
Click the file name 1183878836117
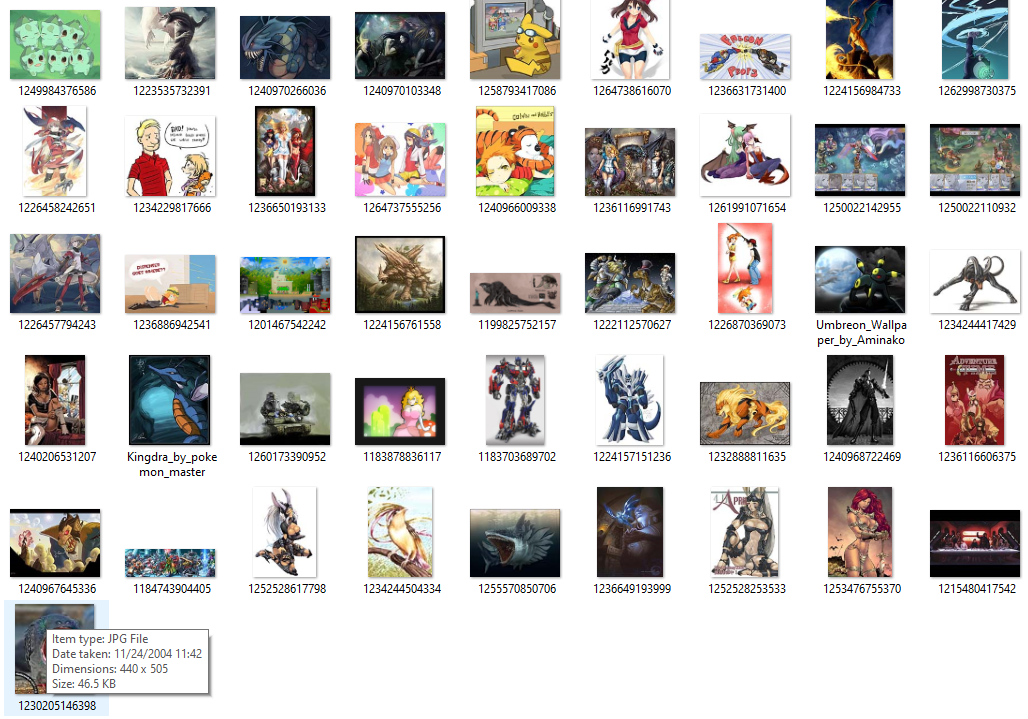click(x=402, y=457)
